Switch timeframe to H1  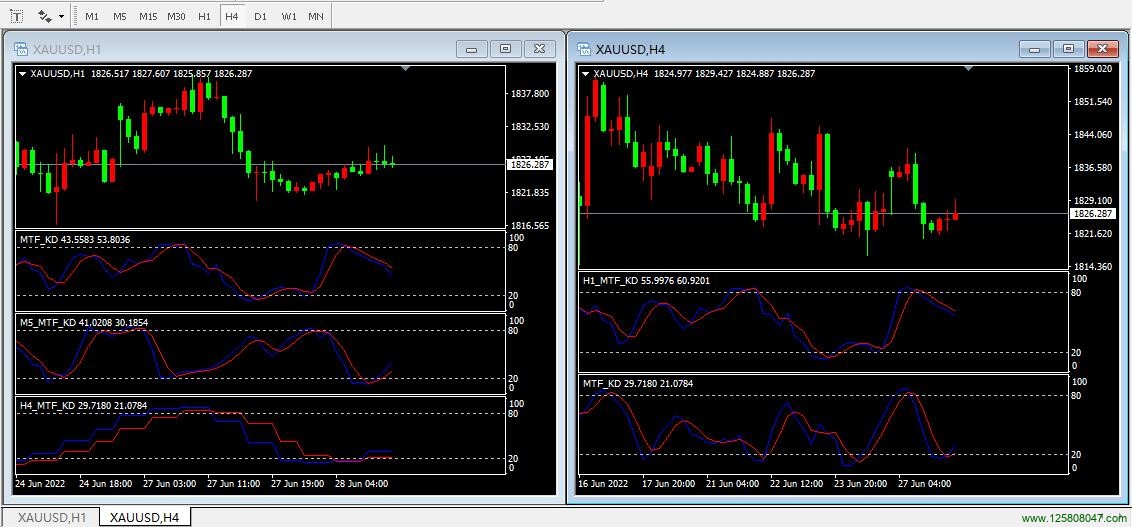(204, 16)
